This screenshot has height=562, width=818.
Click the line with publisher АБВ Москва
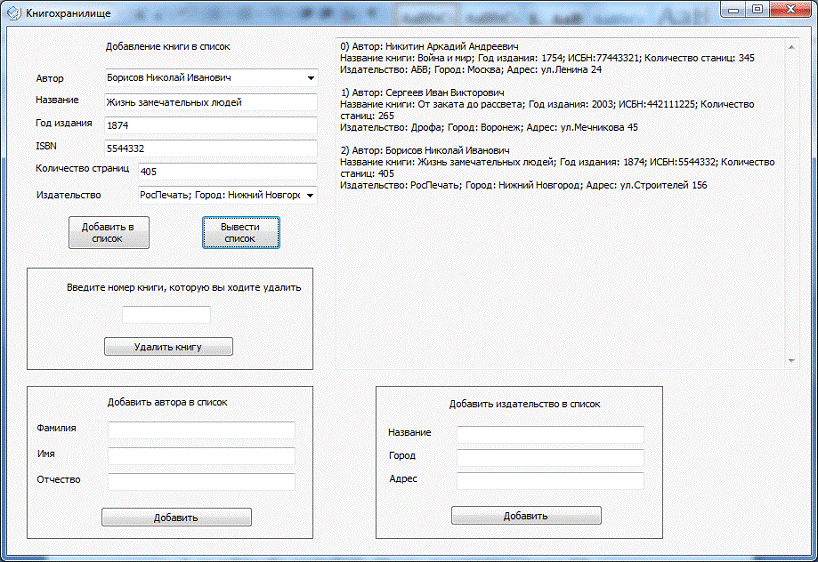coord(471,69)
